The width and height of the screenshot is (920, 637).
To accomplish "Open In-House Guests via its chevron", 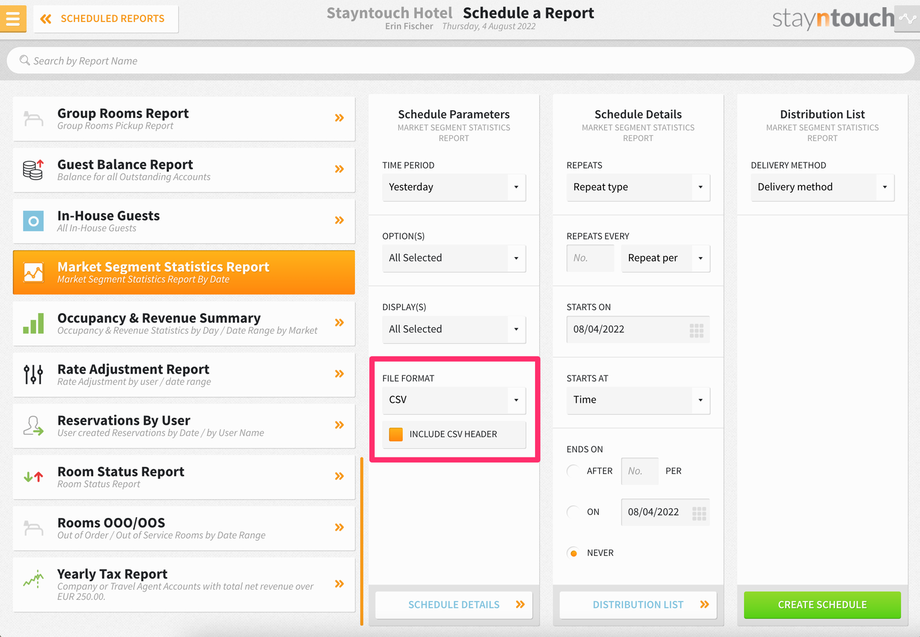I will (339, 220).
